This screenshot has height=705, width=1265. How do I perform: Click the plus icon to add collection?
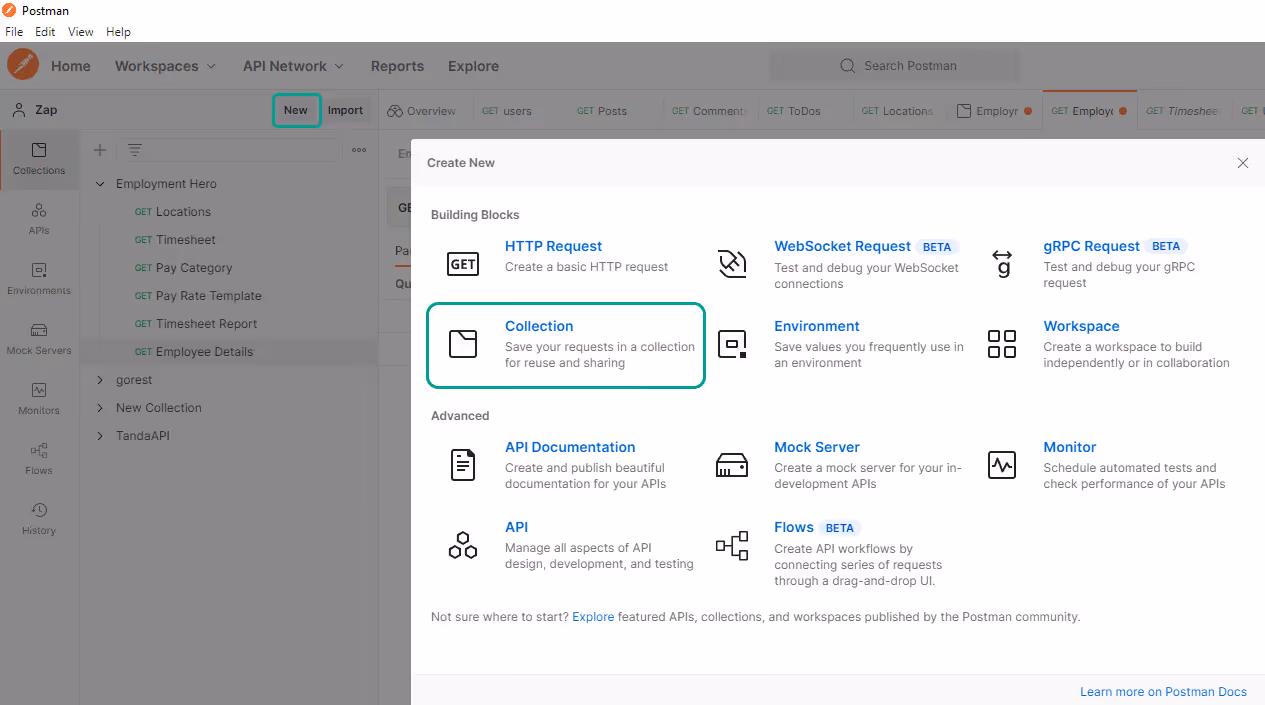(x=100, y=150)
